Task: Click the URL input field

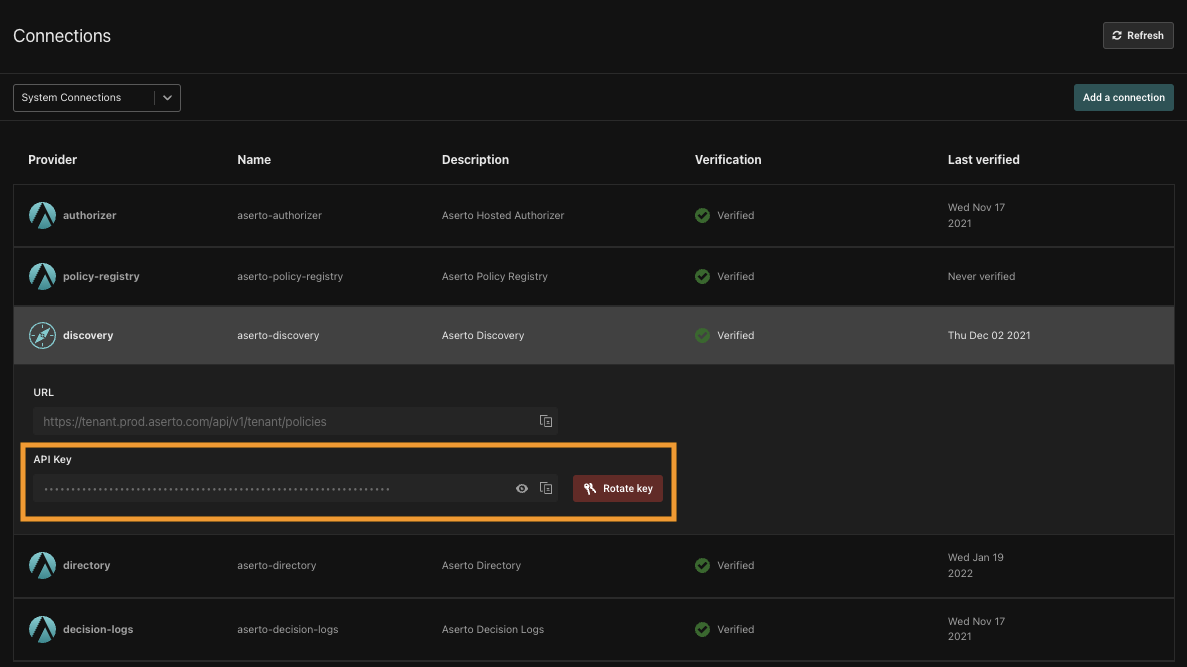Action: click(x=295, y=422)
